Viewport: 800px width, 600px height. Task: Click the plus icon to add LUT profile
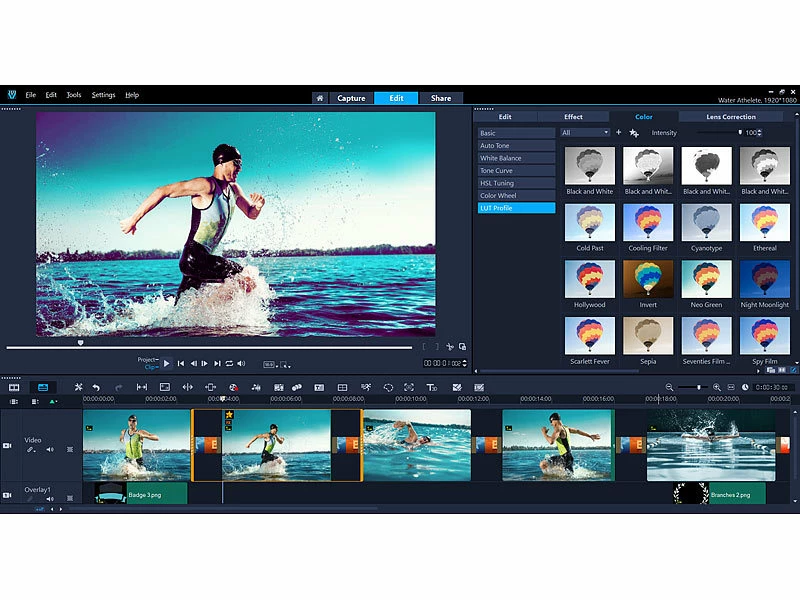click(618, 132)
